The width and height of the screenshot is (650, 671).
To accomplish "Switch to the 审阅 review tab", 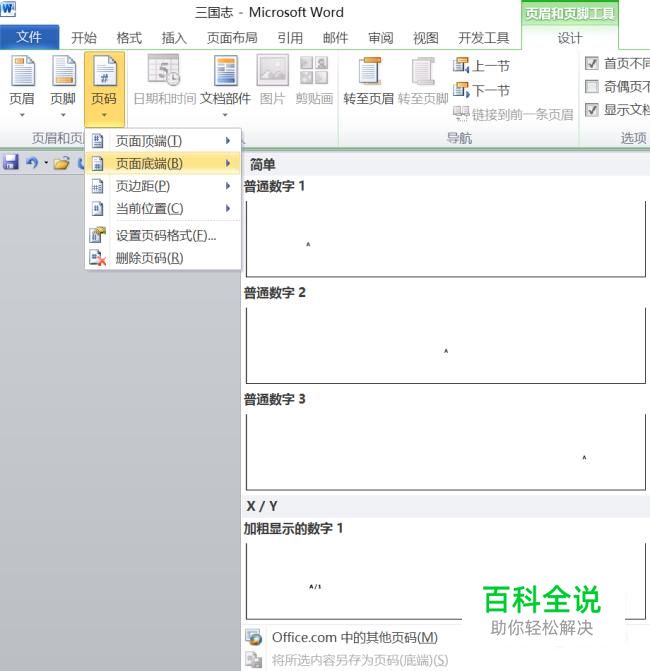I will point(381,38).
